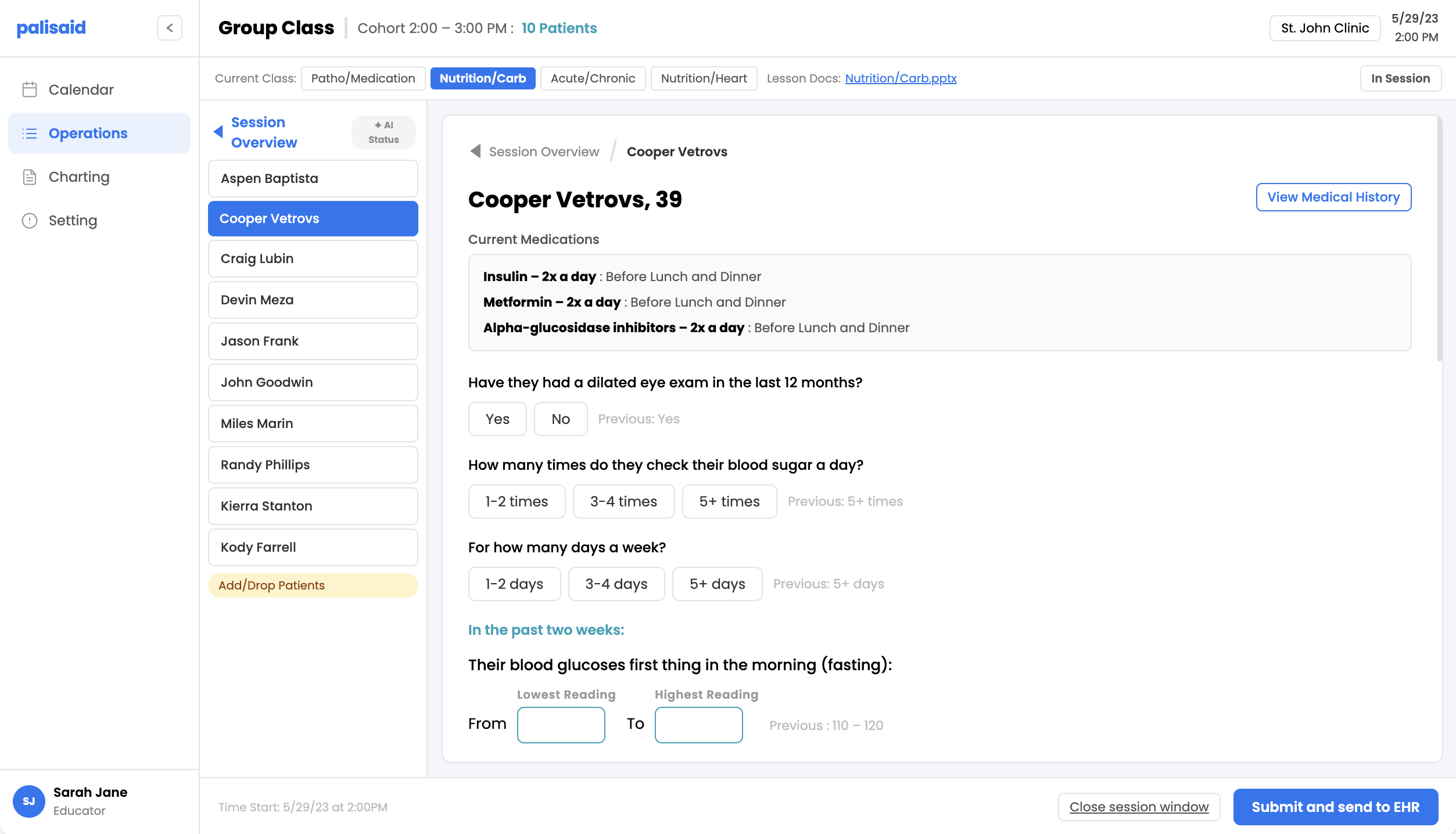The height and width of the screenshot is (834, 1456).
Task: Click the SJ user avatar
Action: [29, 801]
